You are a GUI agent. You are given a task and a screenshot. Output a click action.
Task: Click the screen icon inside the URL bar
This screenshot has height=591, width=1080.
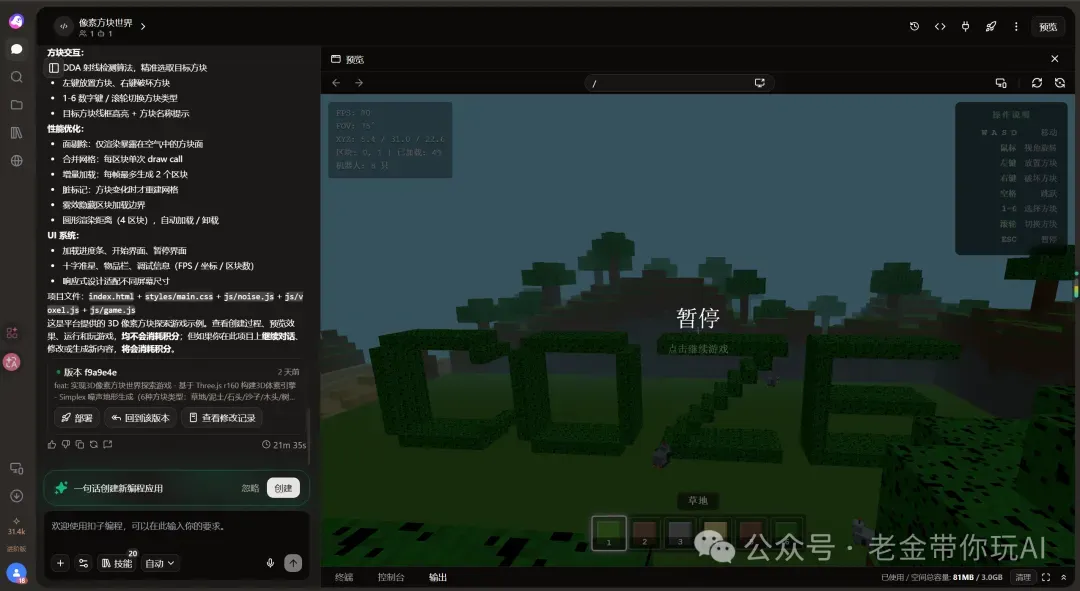click(x=760, y=83)
